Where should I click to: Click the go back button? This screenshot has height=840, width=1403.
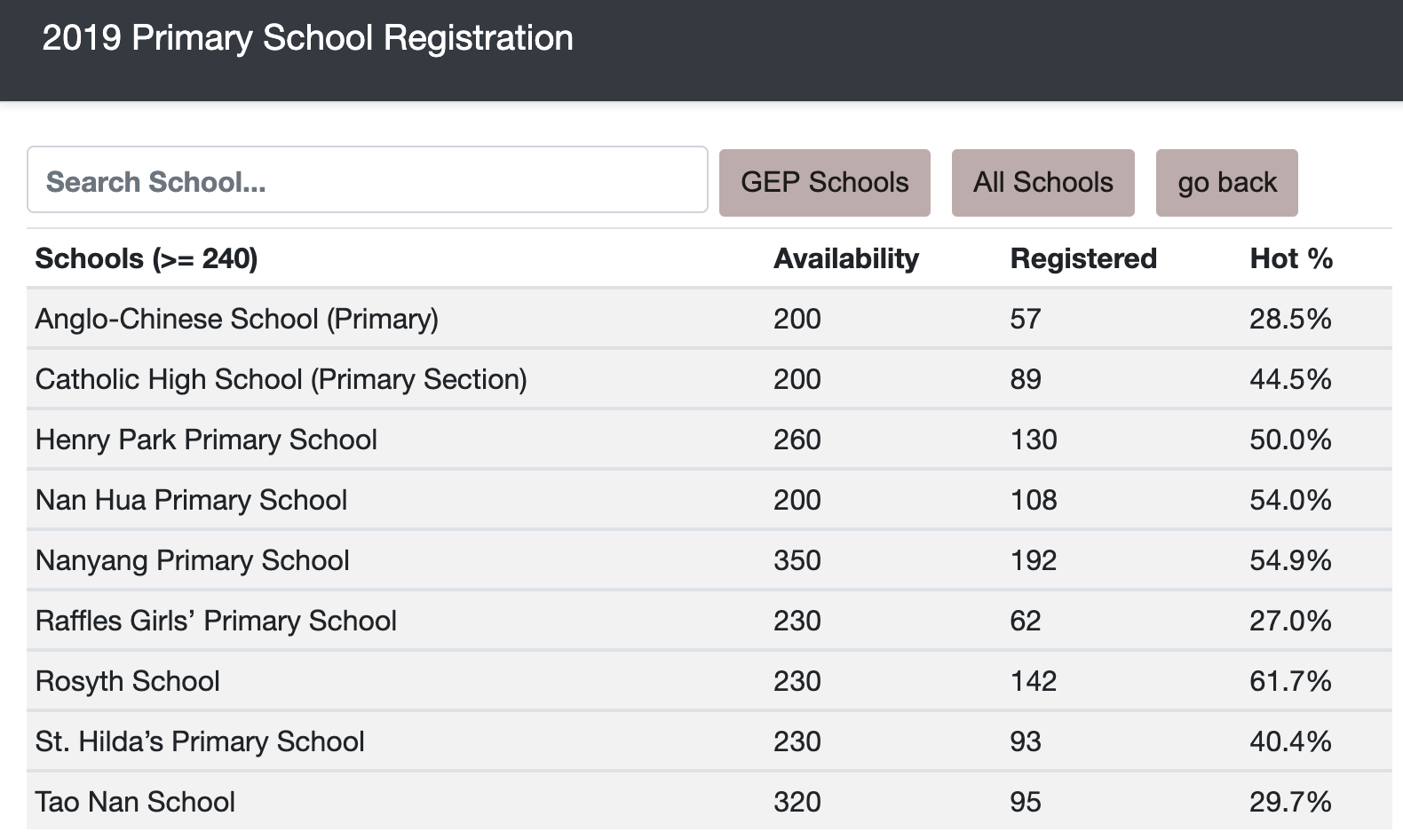pyautogui.click(x=1226, y=183)
